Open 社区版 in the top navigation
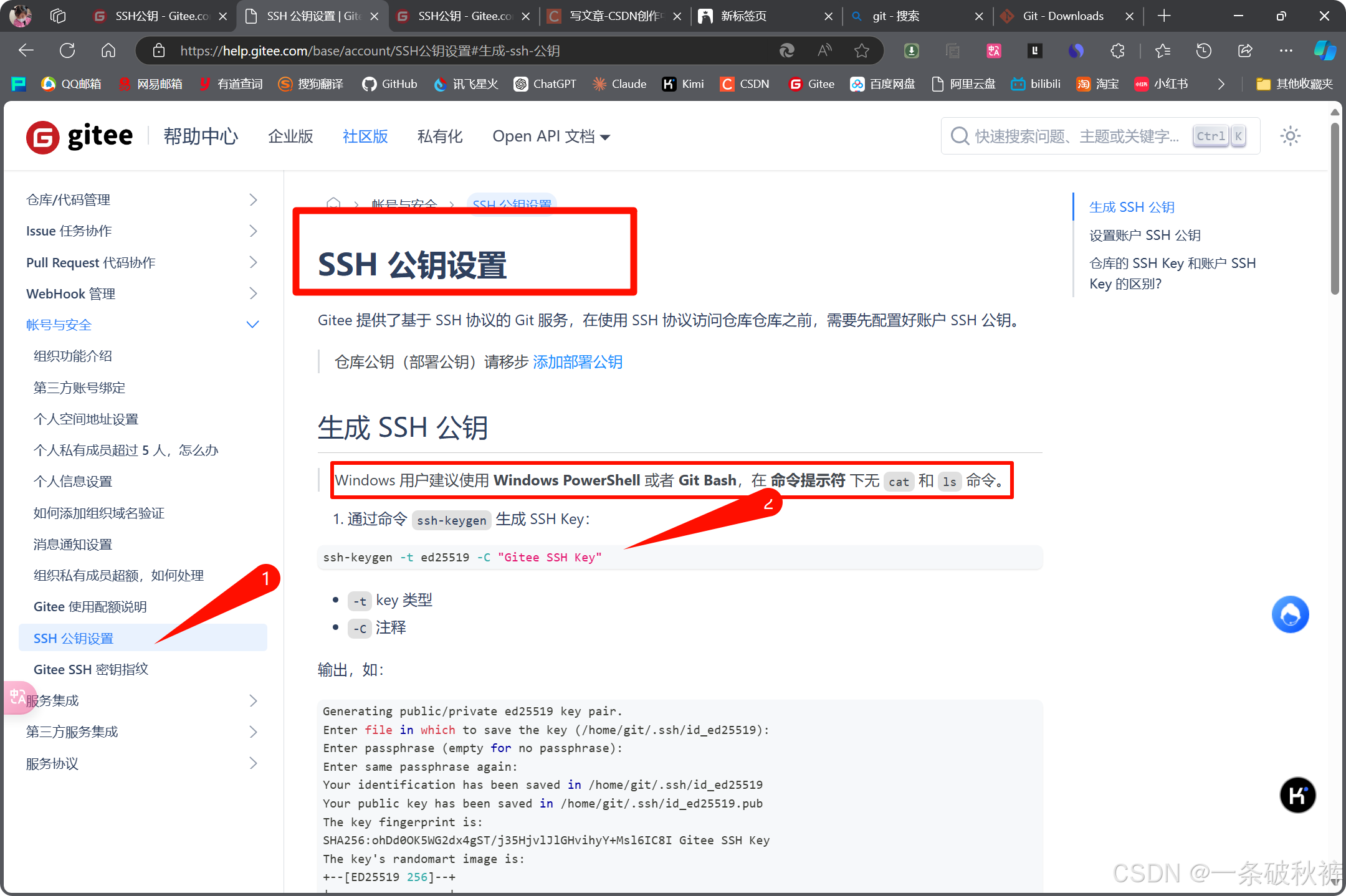Viewport: 1346px width, 896px height. tap(365, 136)
